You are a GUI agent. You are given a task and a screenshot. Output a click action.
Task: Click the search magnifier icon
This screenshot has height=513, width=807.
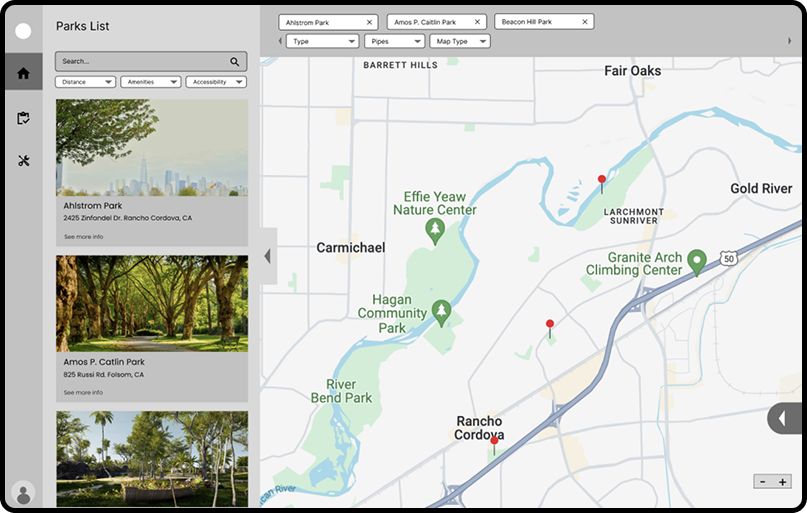pyautogui.click(x=235, y=61)
